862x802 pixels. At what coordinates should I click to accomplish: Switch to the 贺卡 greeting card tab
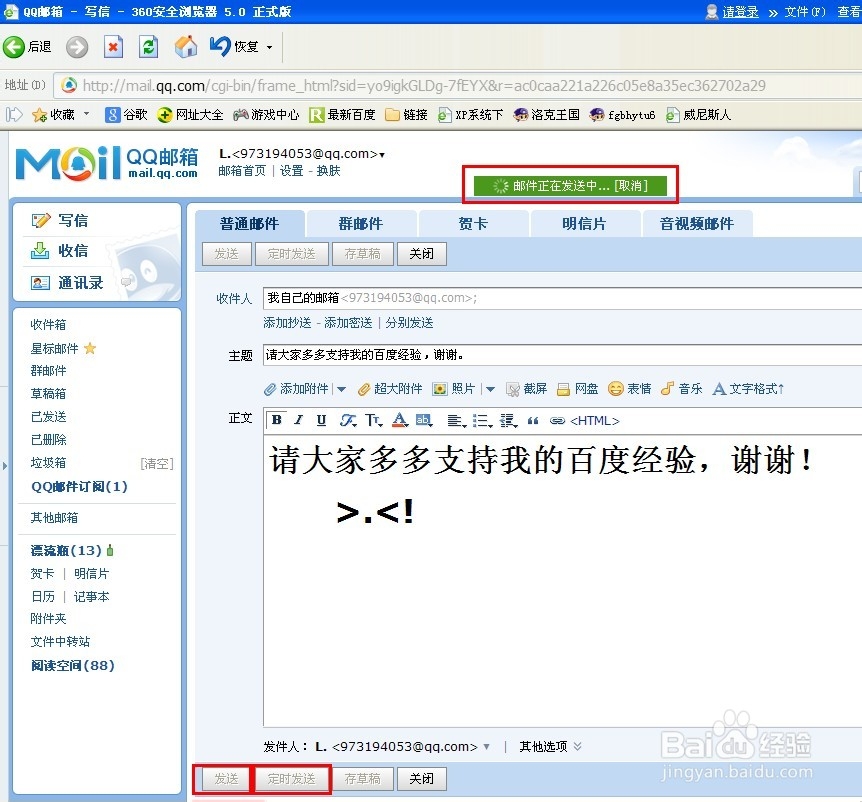tap(472, 223)
